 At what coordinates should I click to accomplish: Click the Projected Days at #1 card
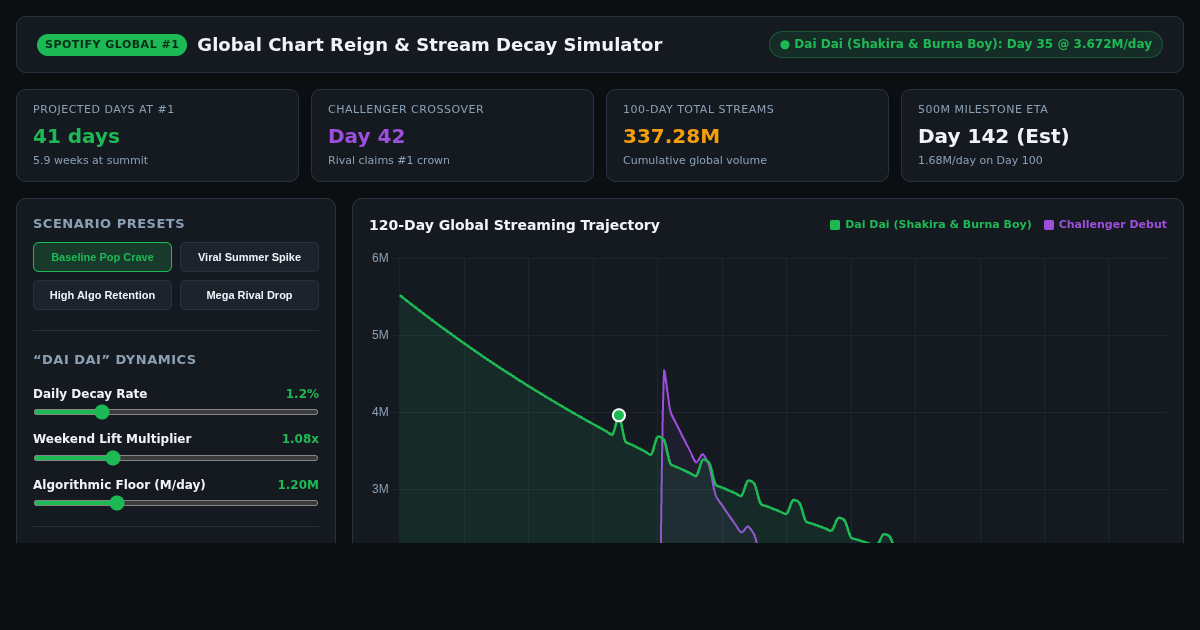click(157, 136)
